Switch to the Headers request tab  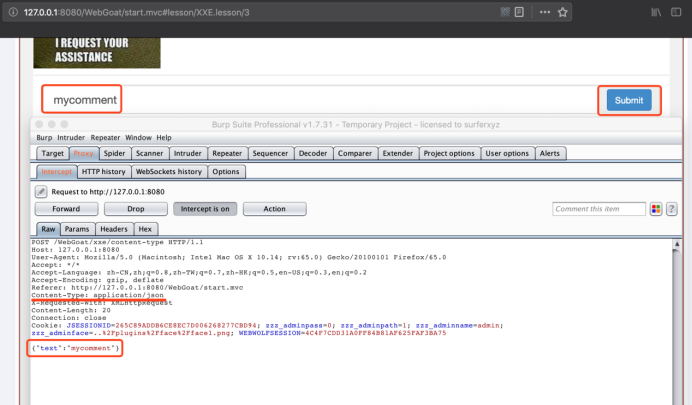[x=113, y=229]
